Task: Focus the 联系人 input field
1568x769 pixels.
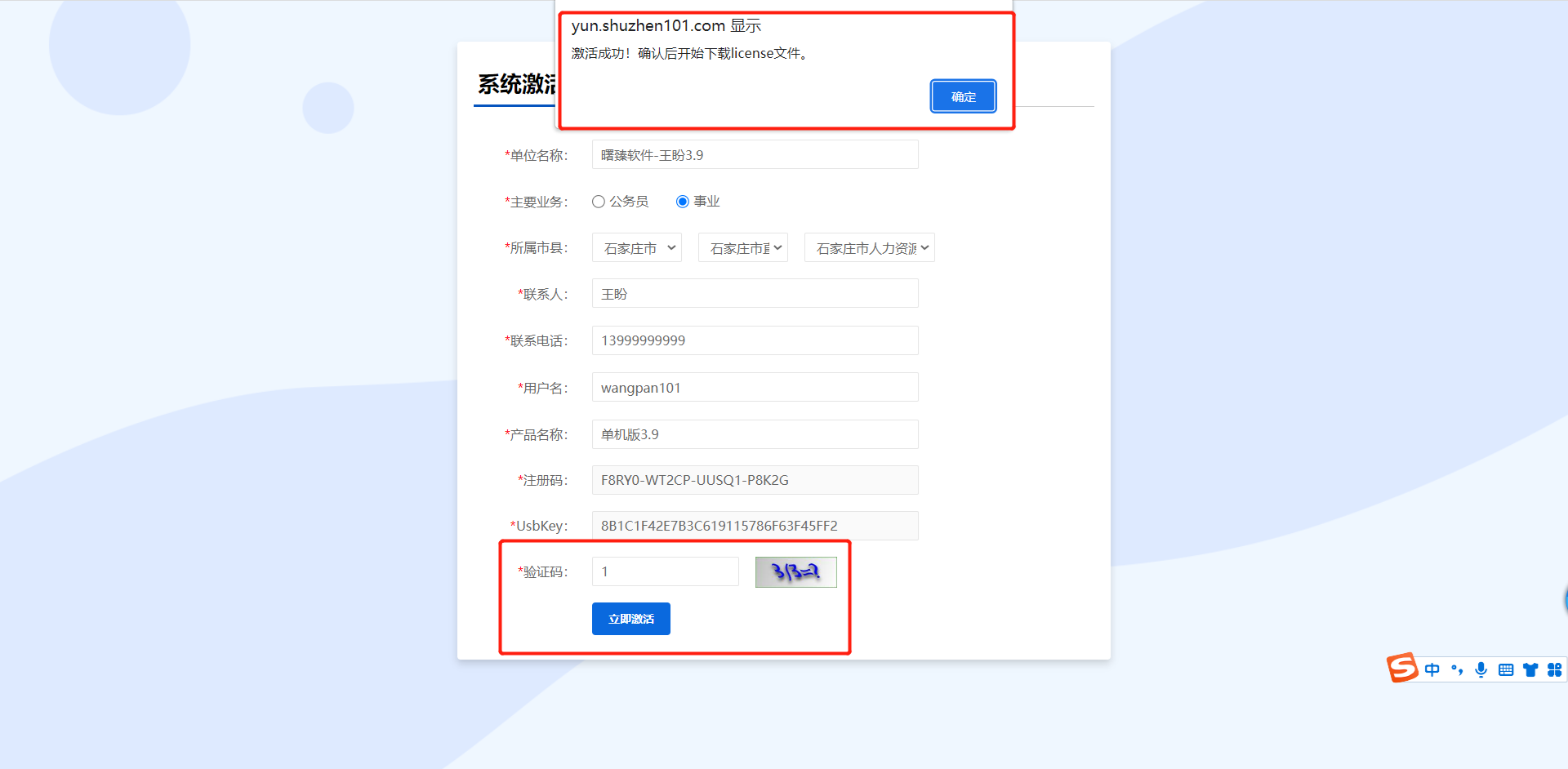Action: tap(755, 294)
